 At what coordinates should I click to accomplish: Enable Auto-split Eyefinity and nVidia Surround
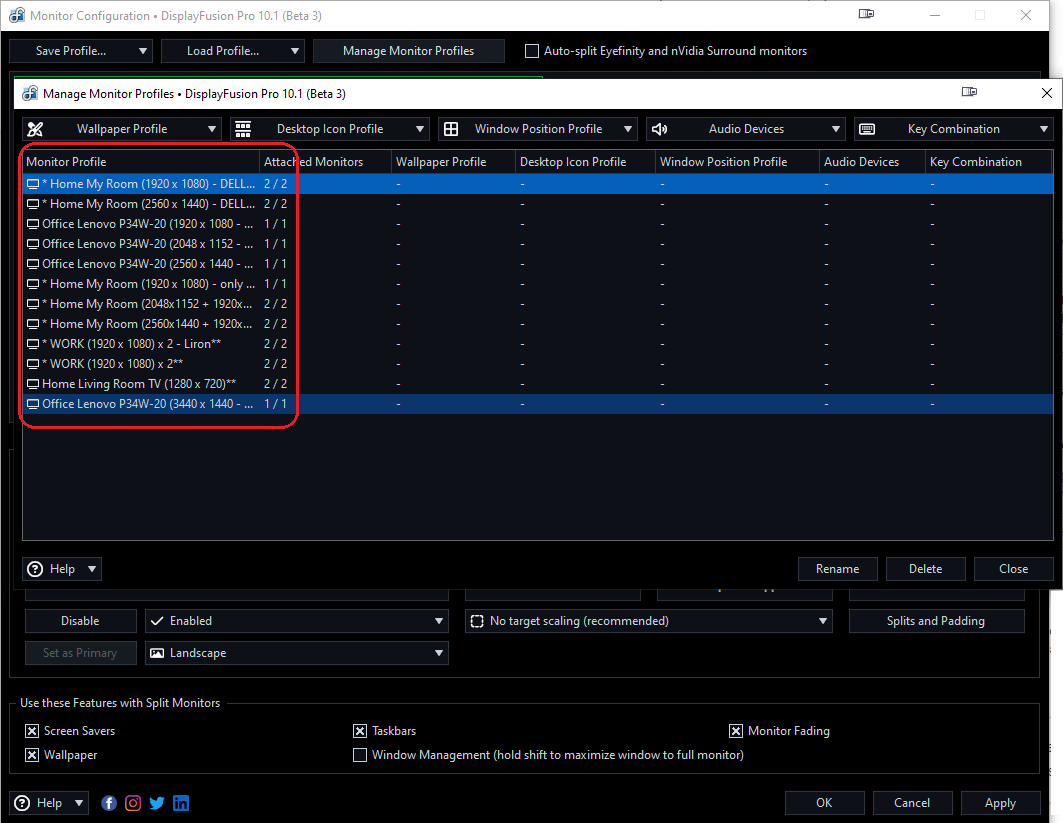[532, 51]
